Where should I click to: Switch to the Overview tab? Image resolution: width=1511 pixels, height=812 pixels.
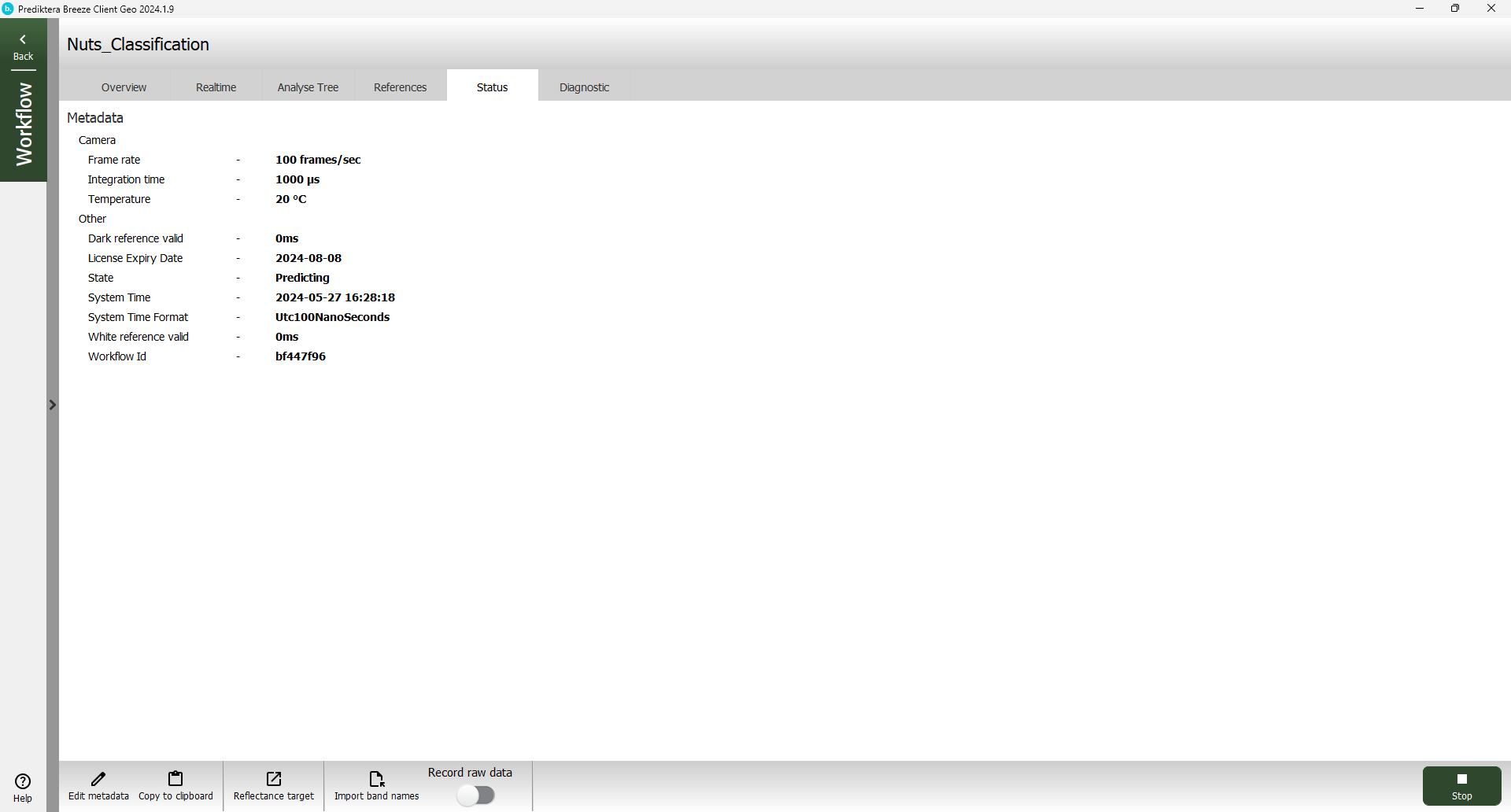(124, 87)
